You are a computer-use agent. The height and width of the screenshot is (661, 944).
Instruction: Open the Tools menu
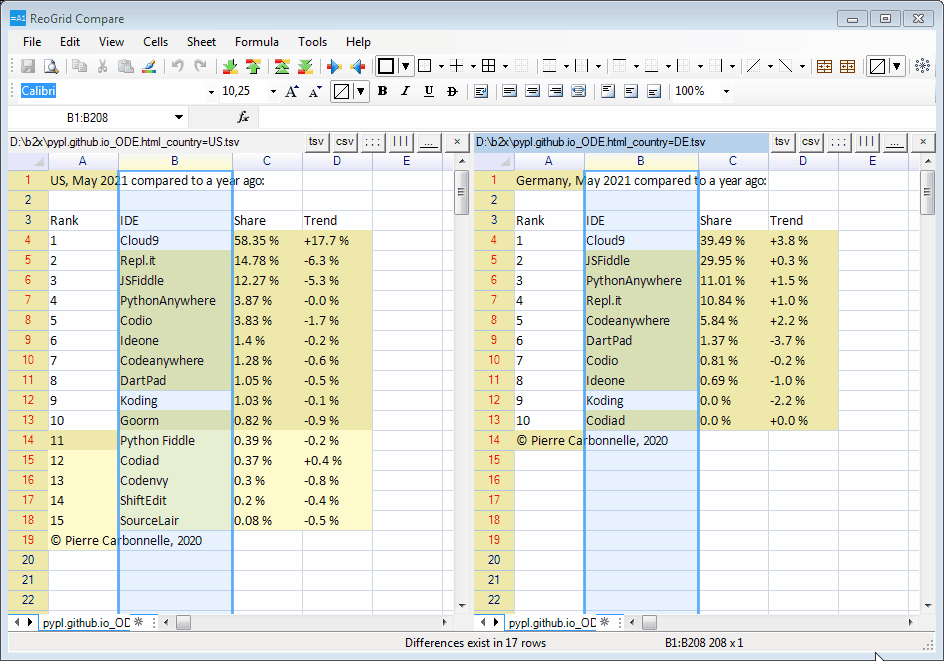coord(312,42)
